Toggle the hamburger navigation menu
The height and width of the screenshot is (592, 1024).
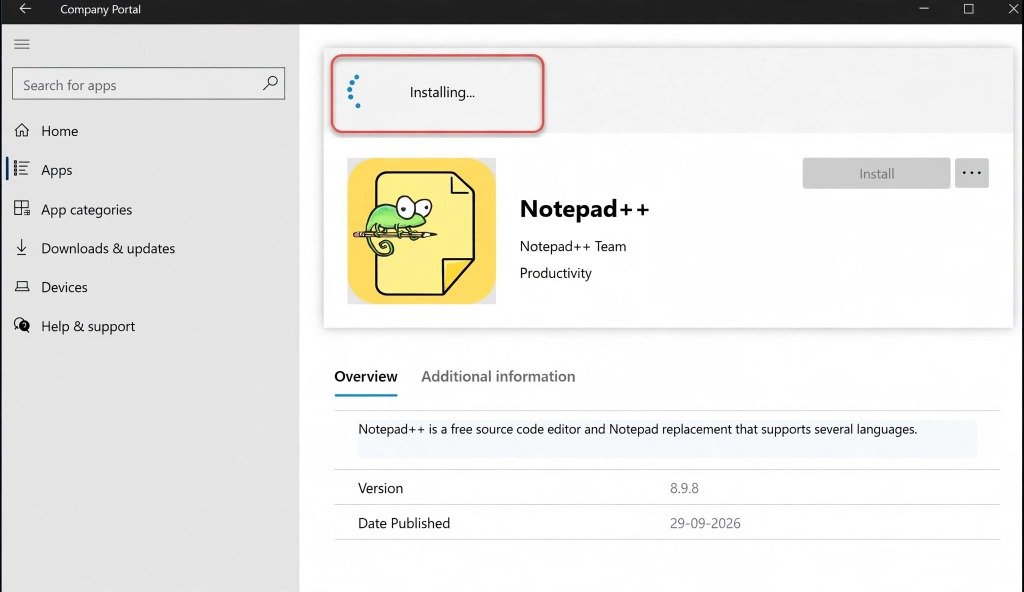[x=22, y=44]
